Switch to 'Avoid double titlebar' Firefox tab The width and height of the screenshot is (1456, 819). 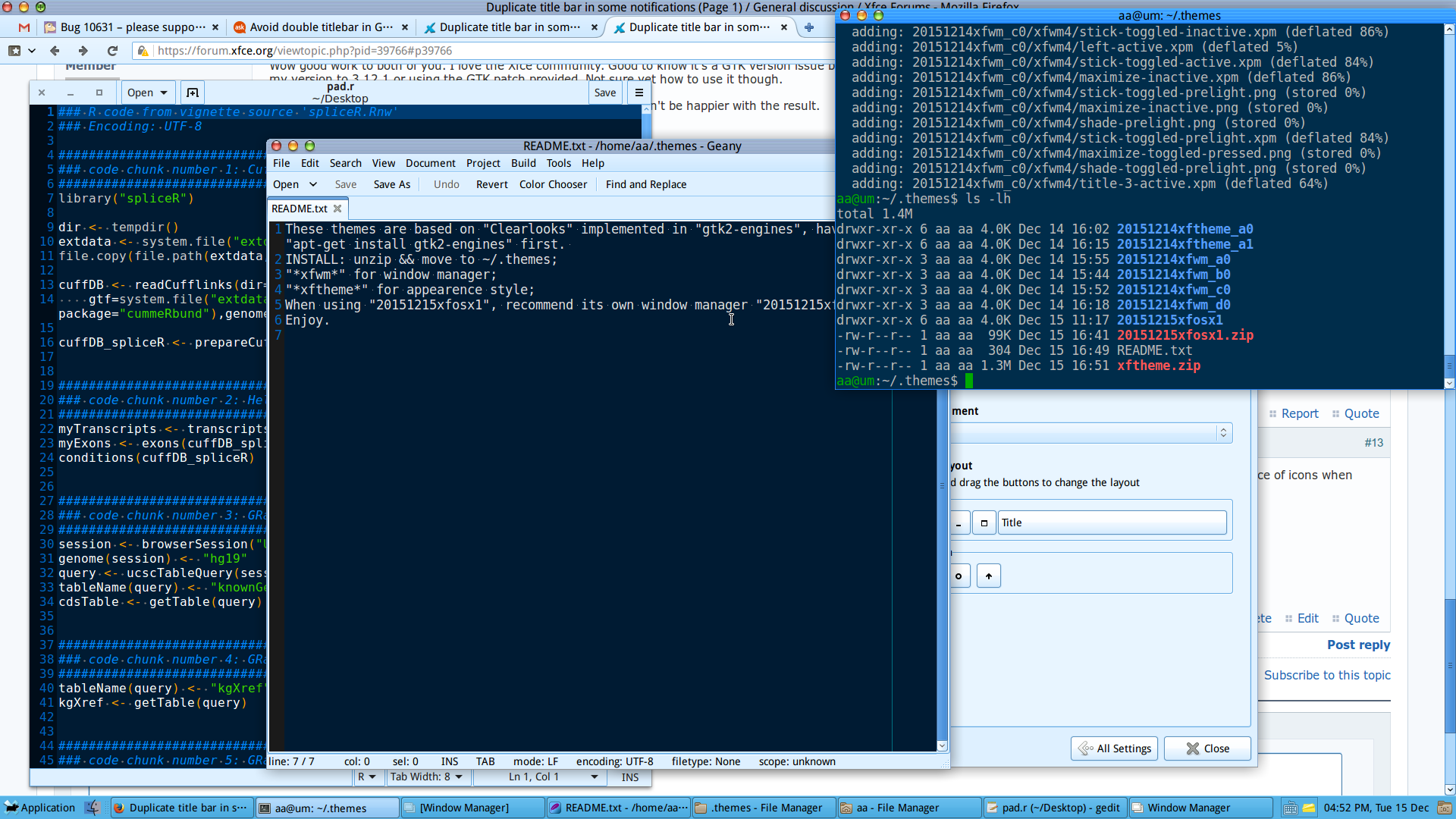click(322, 27)
